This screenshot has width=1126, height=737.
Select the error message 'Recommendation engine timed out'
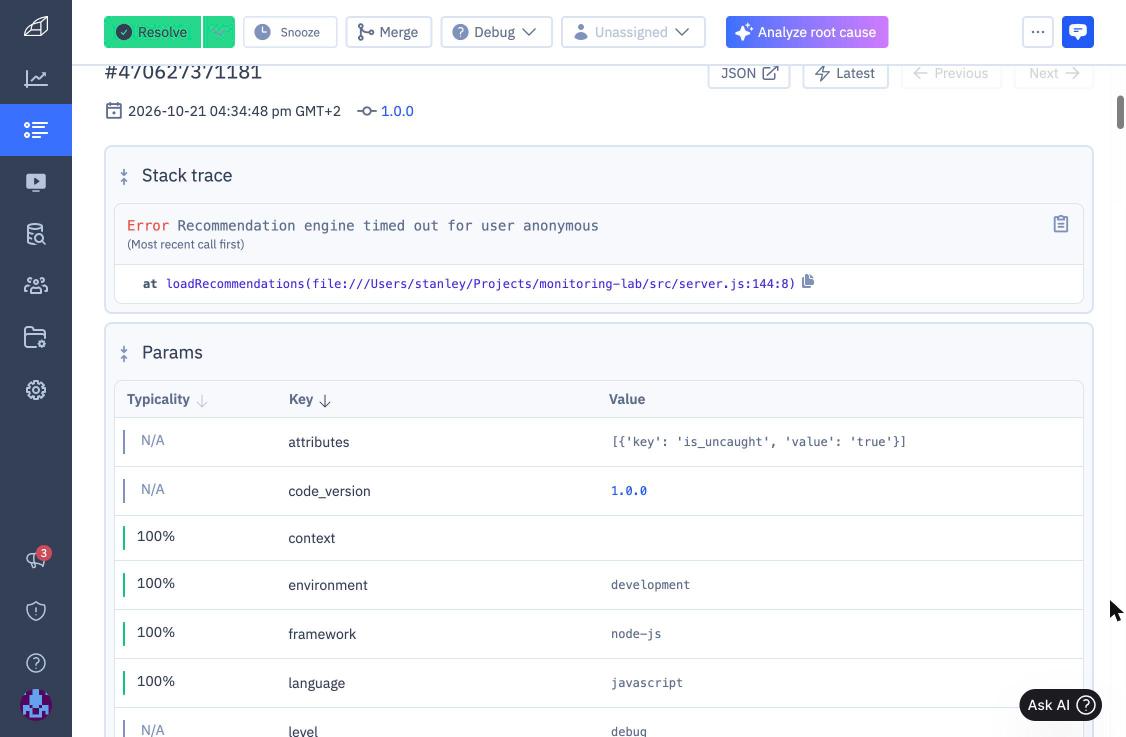click(x=388, y=226)
